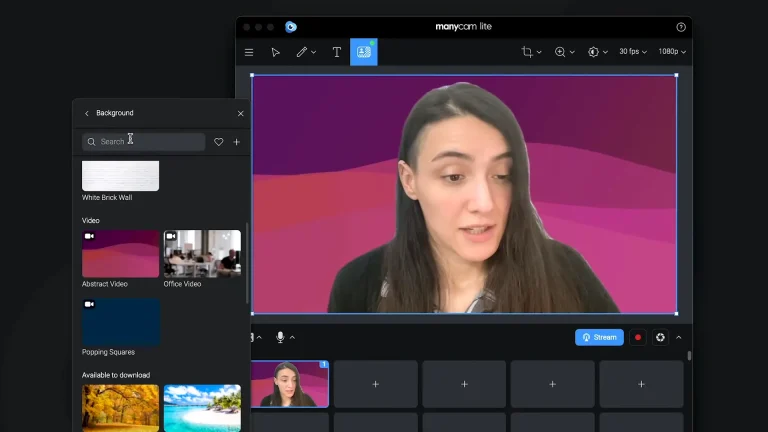Close the Background panel

240,113
